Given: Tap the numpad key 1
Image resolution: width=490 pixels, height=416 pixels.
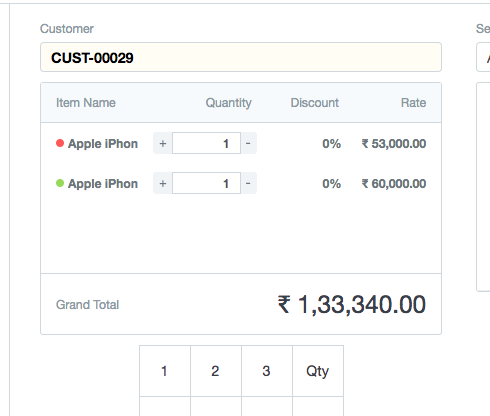Looking at the screenshot, I should point(165,371).
